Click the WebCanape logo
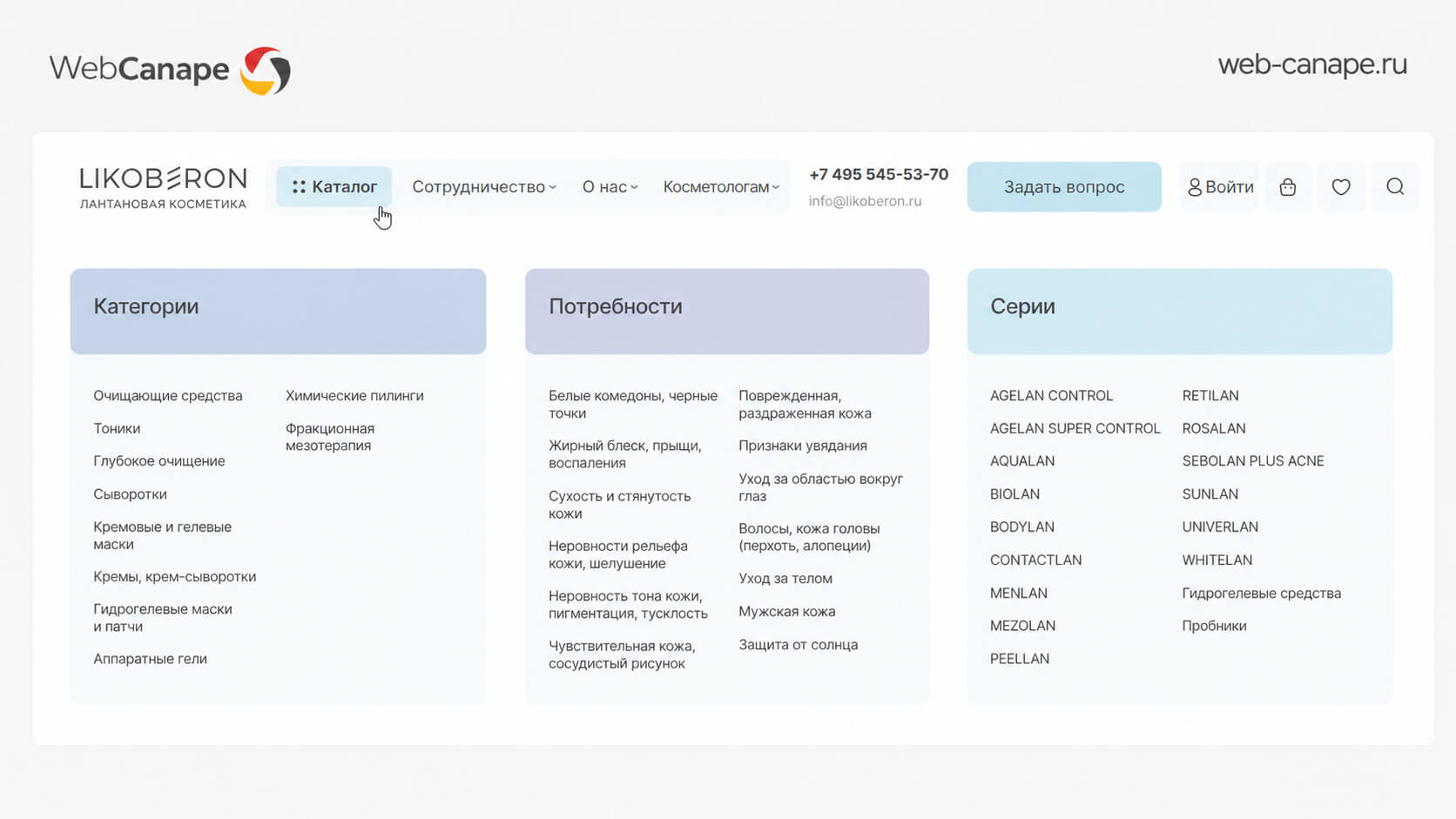1456x819 pixels. coord(170,70)
